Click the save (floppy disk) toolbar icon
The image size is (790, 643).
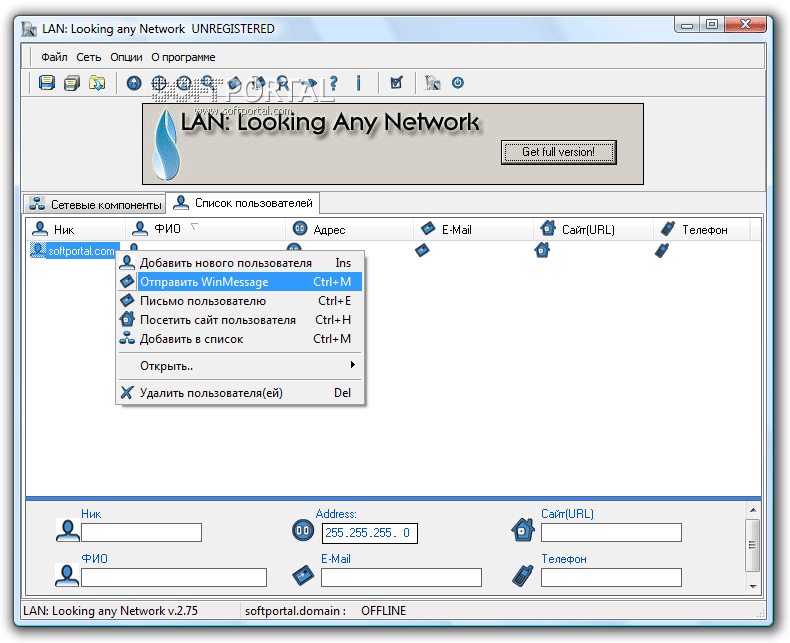point(47,83)
